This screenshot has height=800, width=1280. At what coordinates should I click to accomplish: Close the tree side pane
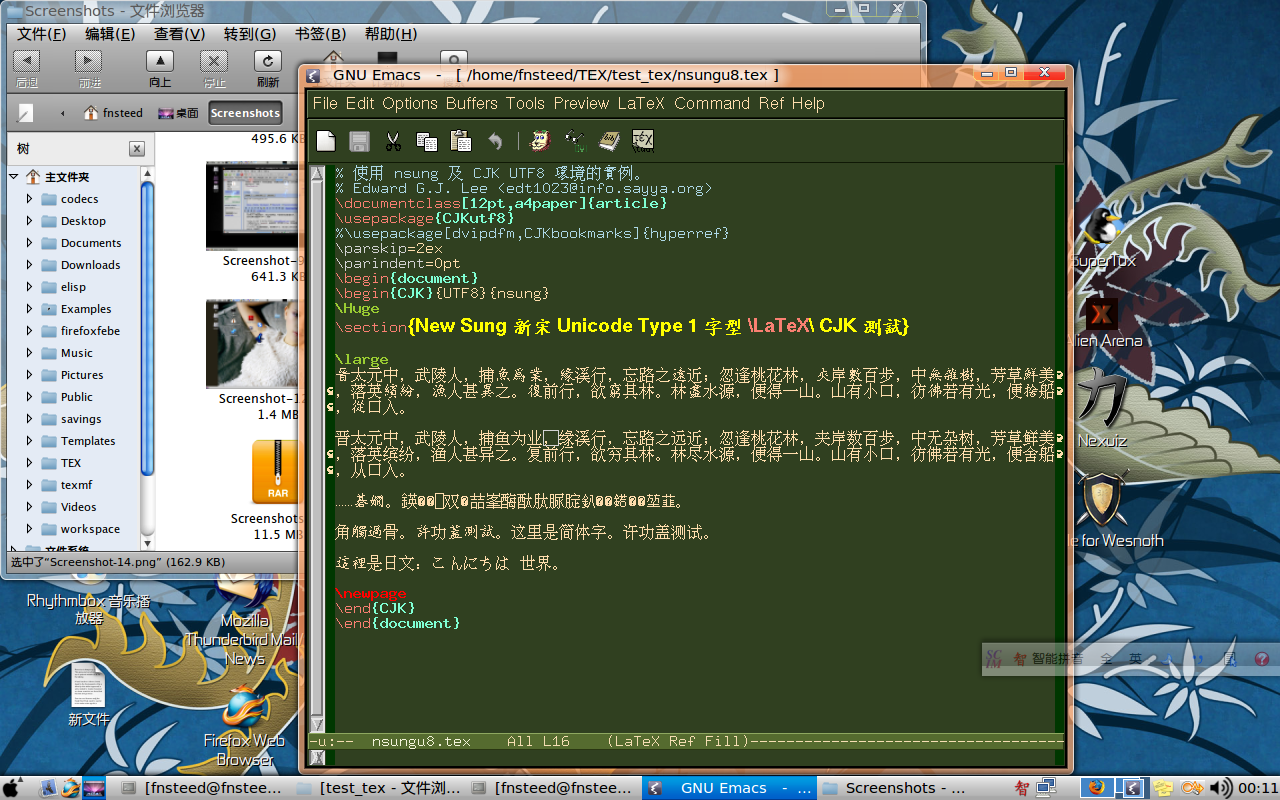tap(137, 149)
